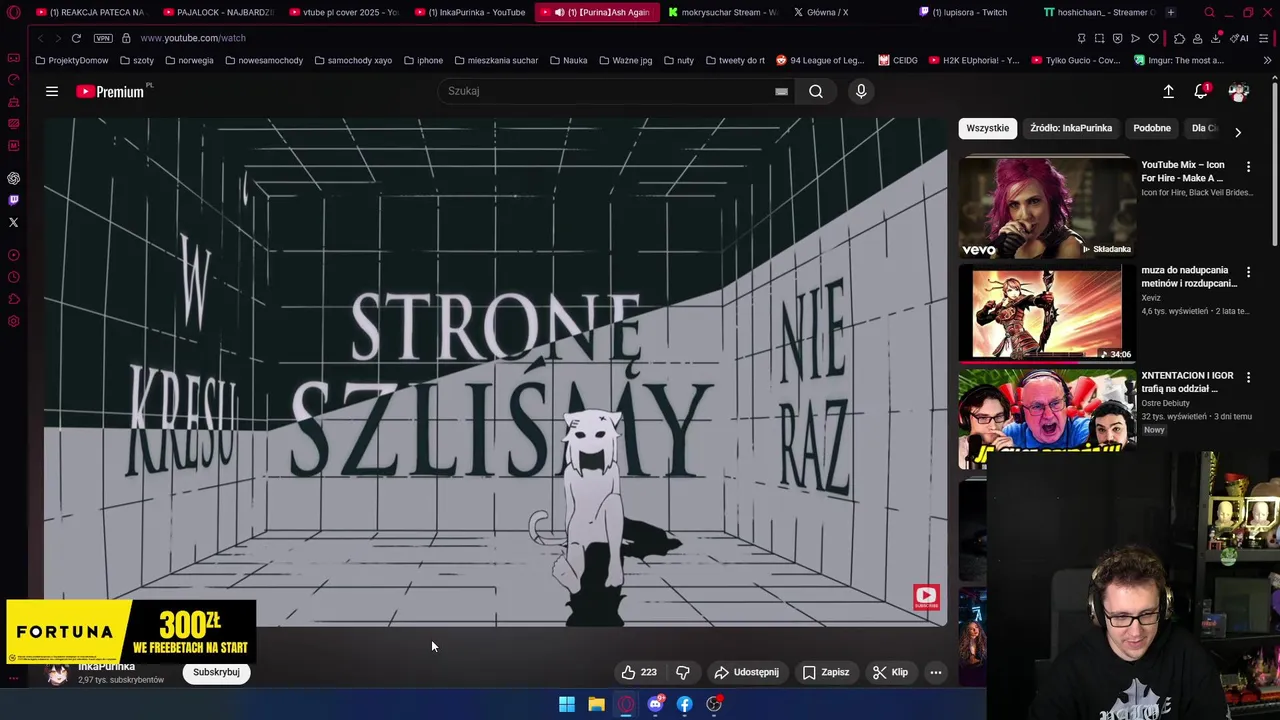Click the Udostępnij share button

[746, 672]
